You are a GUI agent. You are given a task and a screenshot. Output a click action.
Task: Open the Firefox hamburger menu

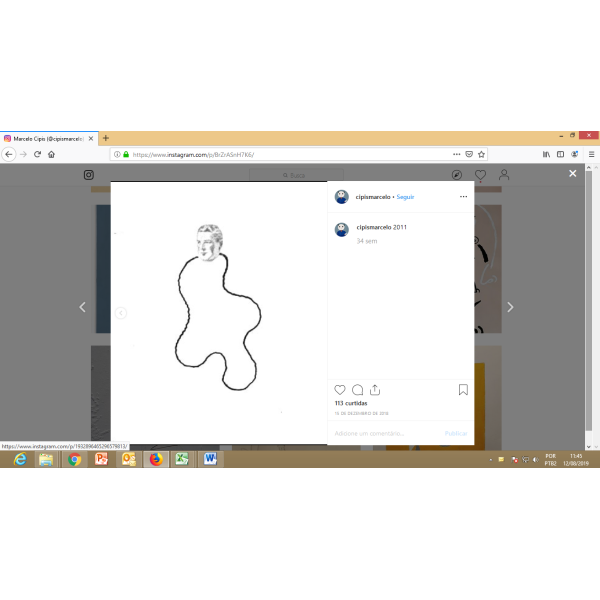point(590,155)
